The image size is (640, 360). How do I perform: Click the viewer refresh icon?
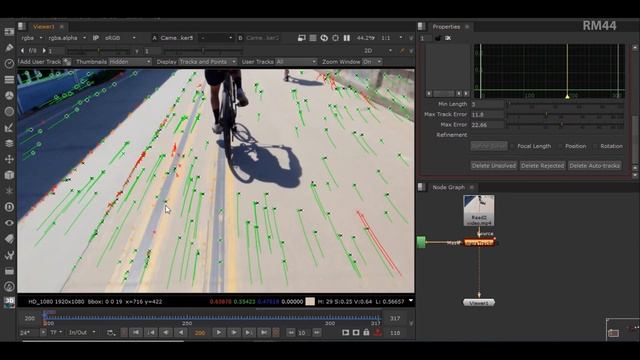click(x=324, y=38)
